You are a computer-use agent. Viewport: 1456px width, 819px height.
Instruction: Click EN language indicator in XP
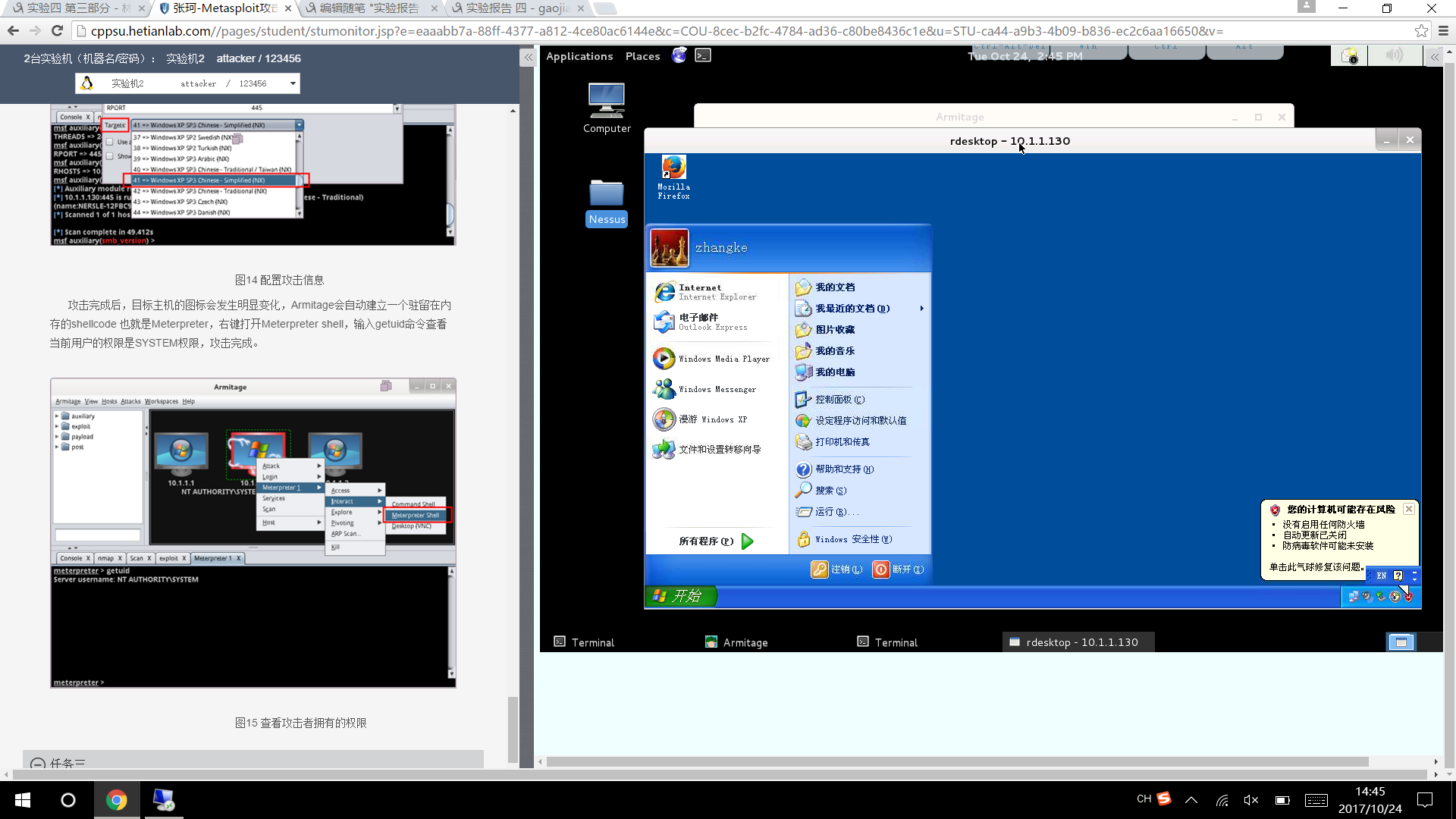[1381, 576]
